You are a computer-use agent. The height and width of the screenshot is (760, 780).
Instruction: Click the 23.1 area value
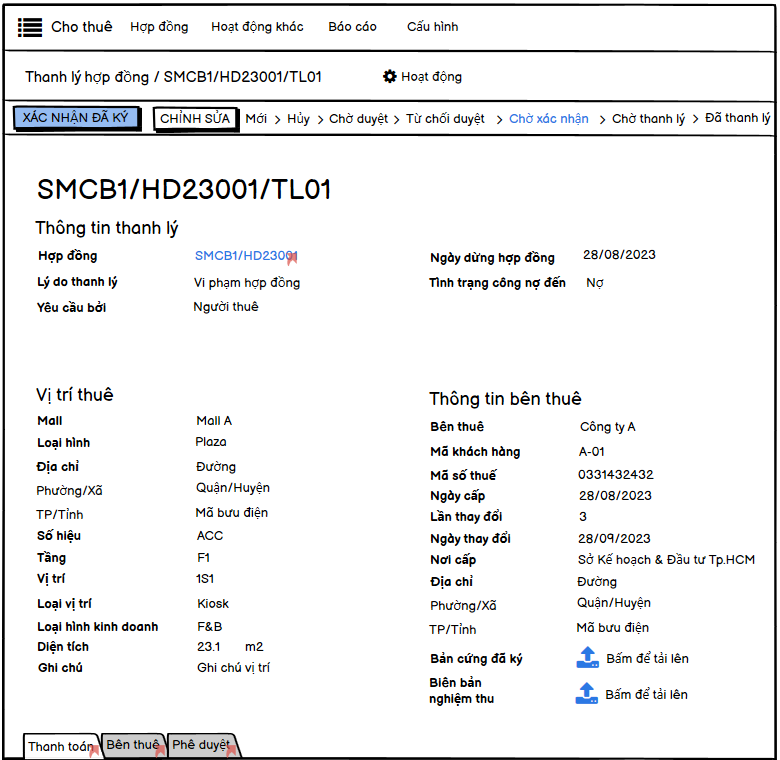pos(208,647)
